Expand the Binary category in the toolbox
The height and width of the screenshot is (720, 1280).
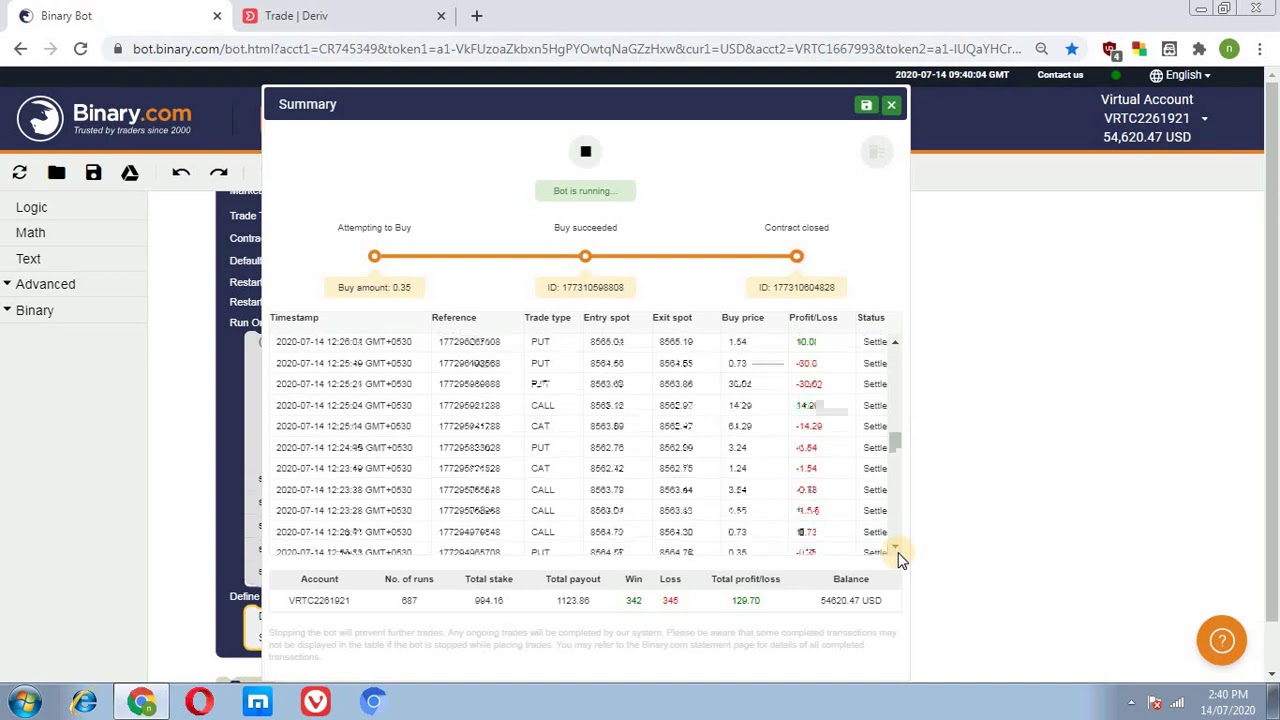tap(35, 310)
